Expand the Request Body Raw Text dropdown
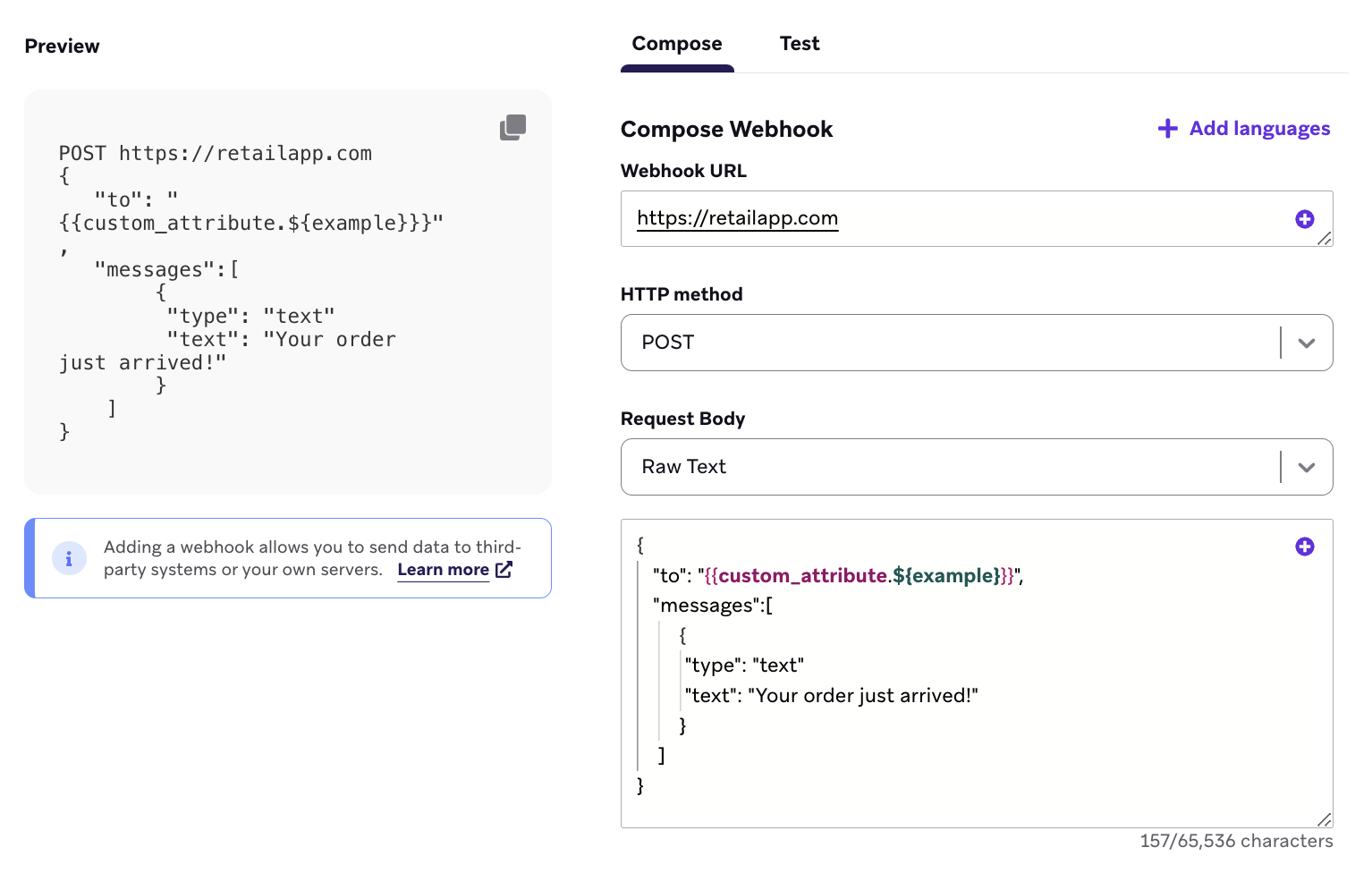Viewport: 1372px width, 873px height. point(948,467)
